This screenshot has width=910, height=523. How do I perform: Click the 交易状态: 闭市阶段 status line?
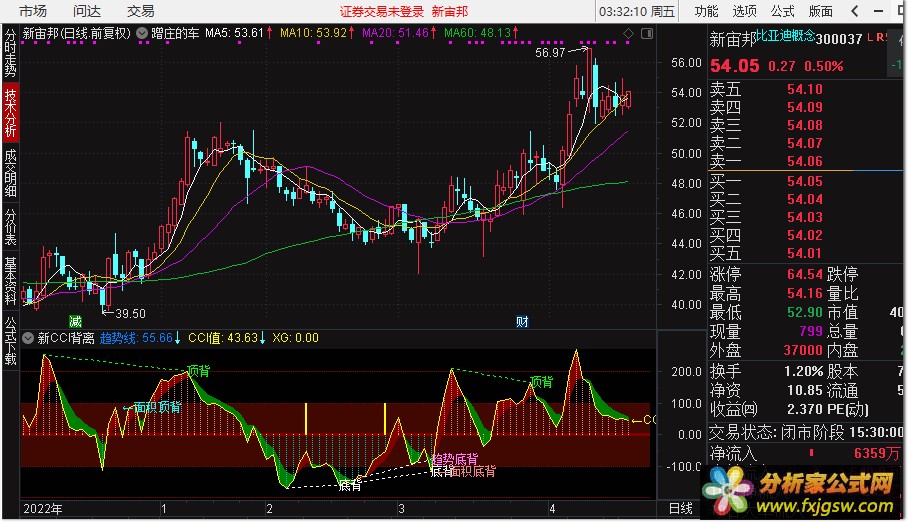[777, 432]
